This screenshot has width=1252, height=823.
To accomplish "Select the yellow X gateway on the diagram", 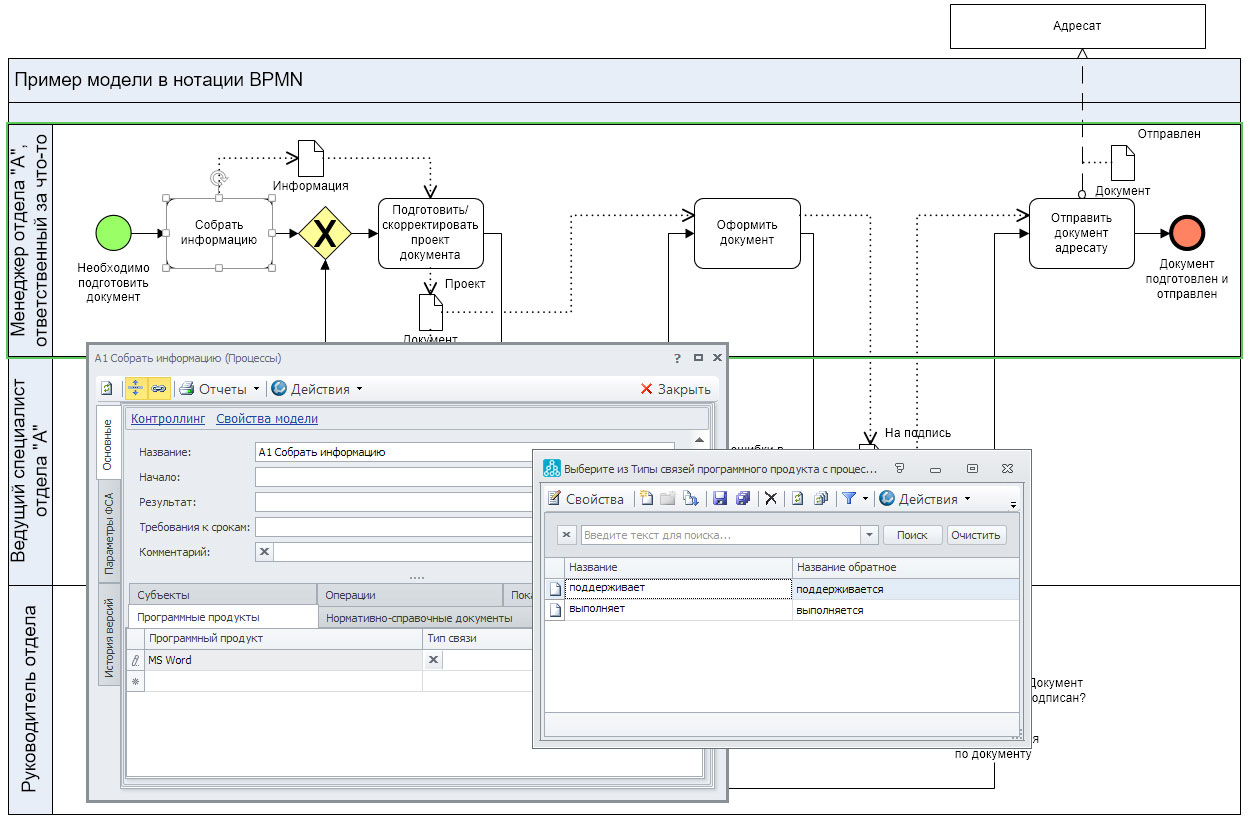I will click(x=325, y=235).
